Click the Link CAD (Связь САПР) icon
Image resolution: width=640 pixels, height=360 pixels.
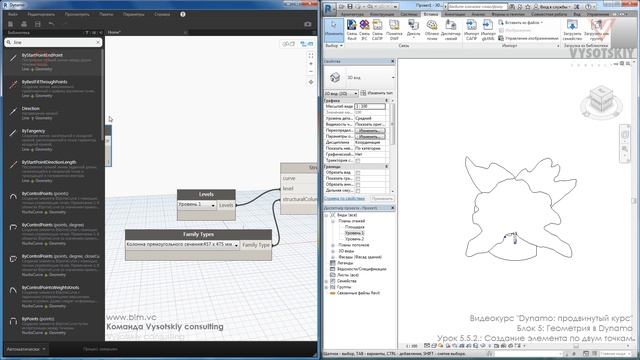[x=378, y=30]
